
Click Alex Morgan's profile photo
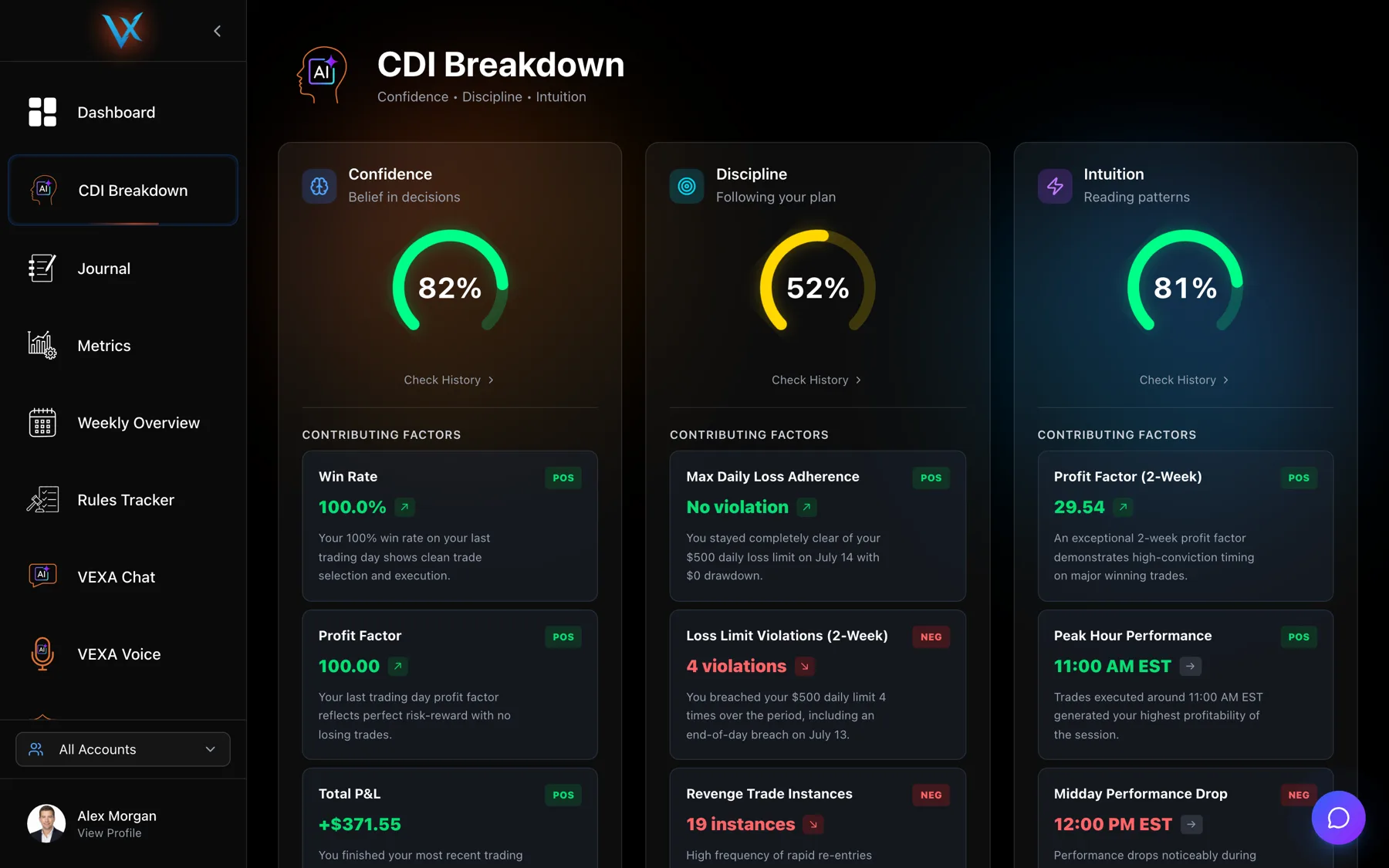46,823
